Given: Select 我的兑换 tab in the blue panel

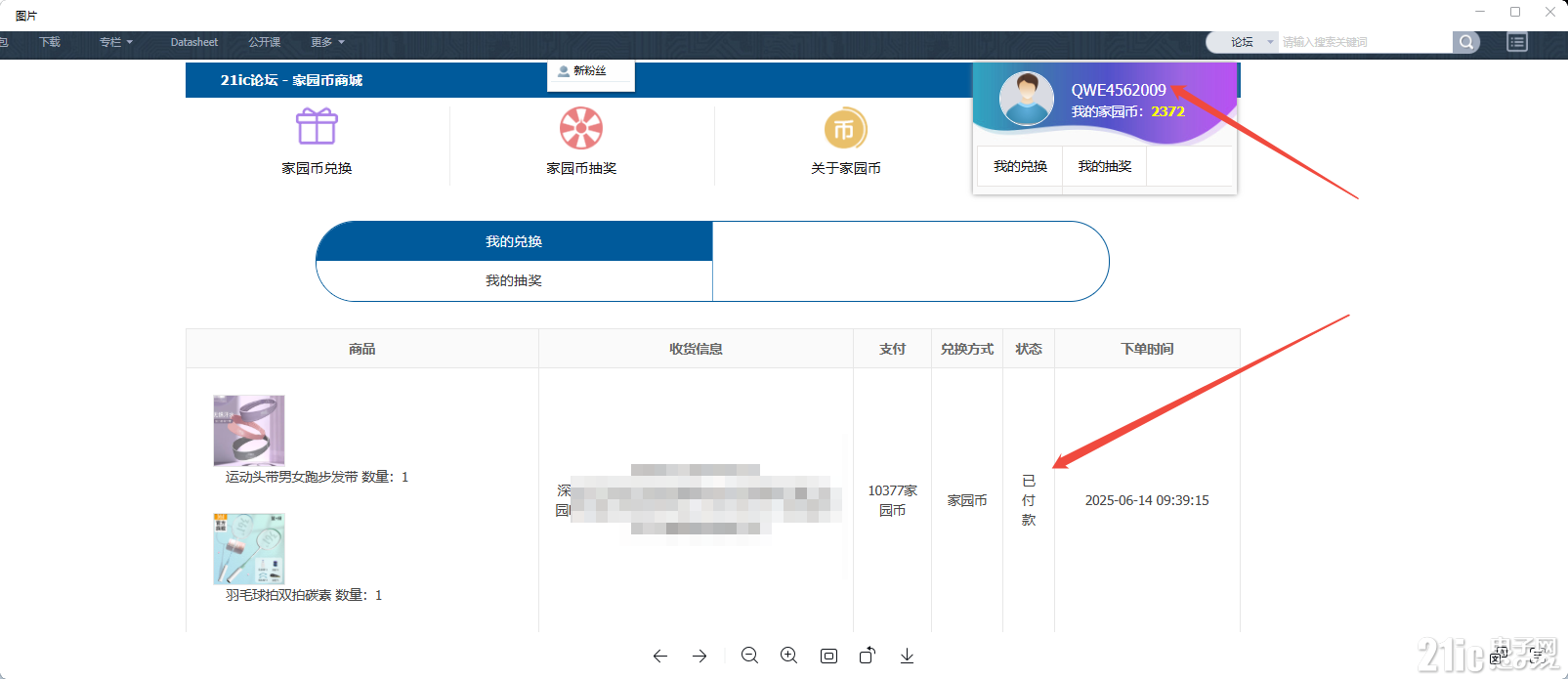Looking at the screenshot, I should tap(514, 241).
